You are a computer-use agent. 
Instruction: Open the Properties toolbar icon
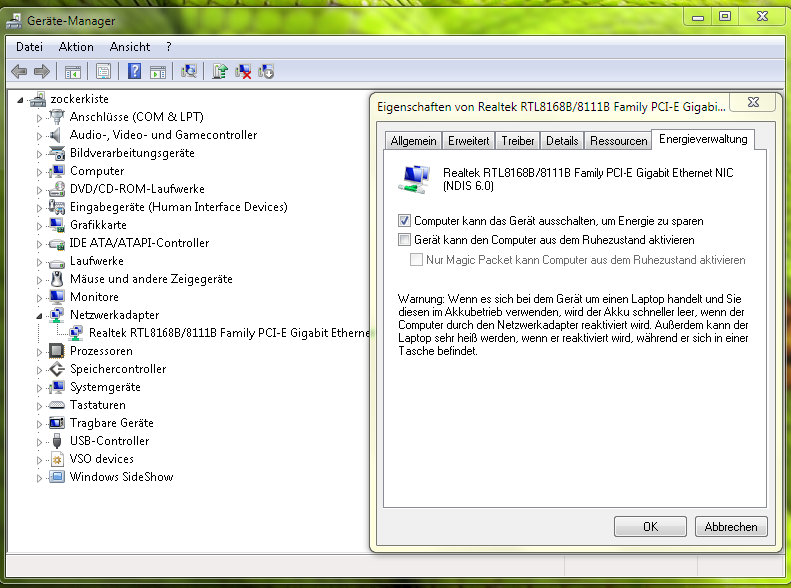pos(103,72)
